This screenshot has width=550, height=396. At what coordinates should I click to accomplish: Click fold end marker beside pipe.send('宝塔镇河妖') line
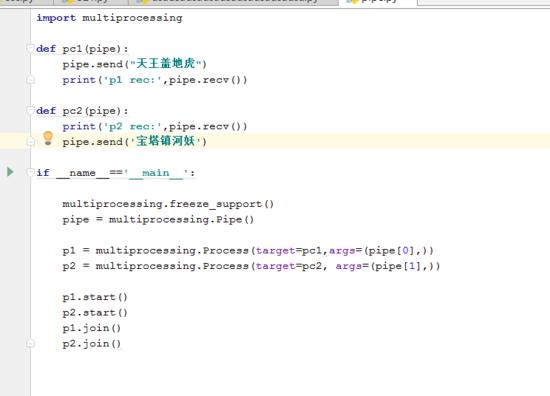click(x=31, y=142)
